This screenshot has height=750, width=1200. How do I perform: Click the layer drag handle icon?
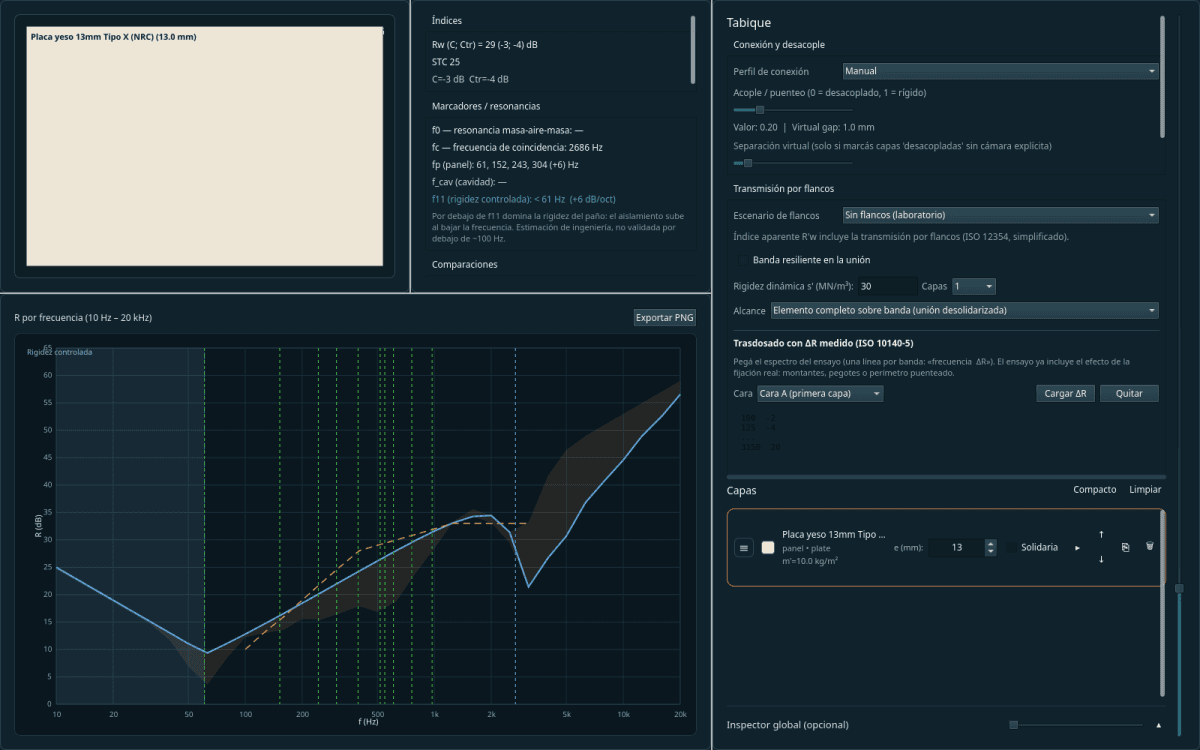click(743, 547)
